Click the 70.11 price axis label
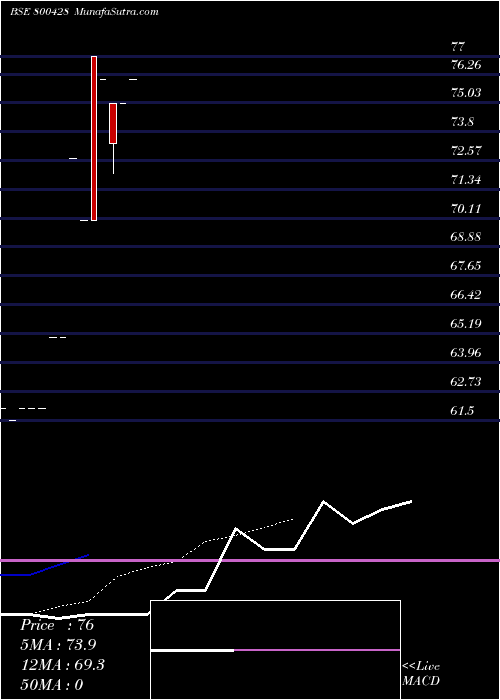Image resolution: width=500 pixels, height=700 pixels. pos(466,208)
